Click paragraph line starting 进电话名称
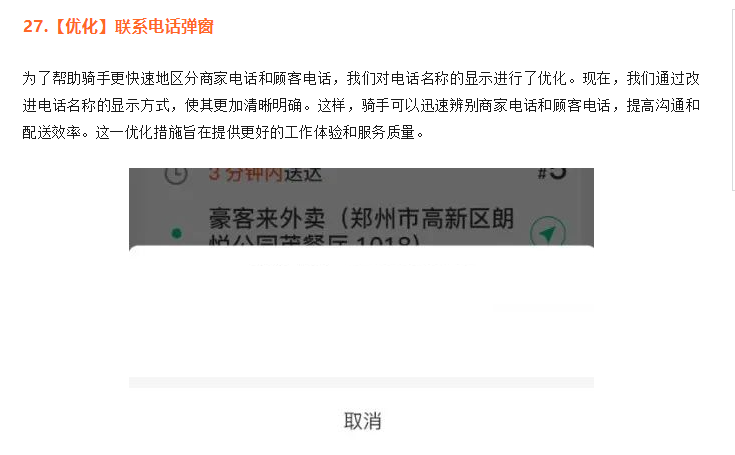The width and height of the screenshot is (735, 455). (x=361, y=105)
